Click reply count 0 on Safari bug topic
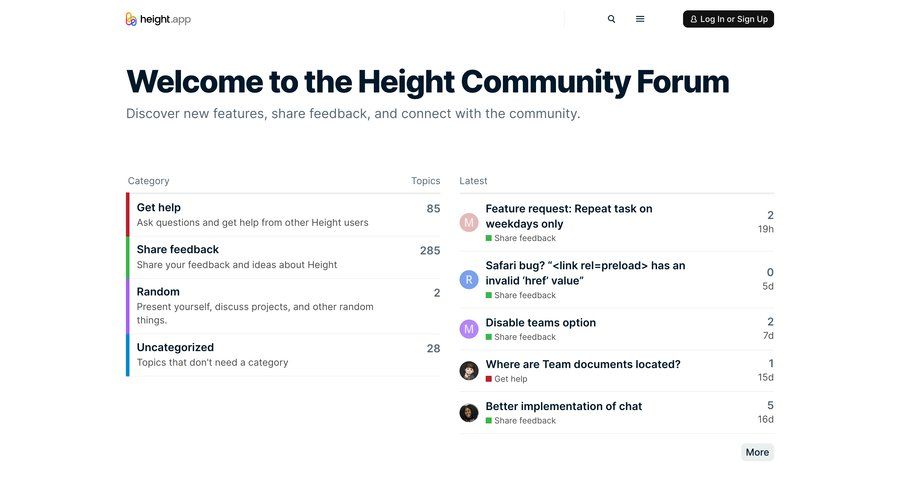This screenshot has height=484, width=900. click(770, 272)
